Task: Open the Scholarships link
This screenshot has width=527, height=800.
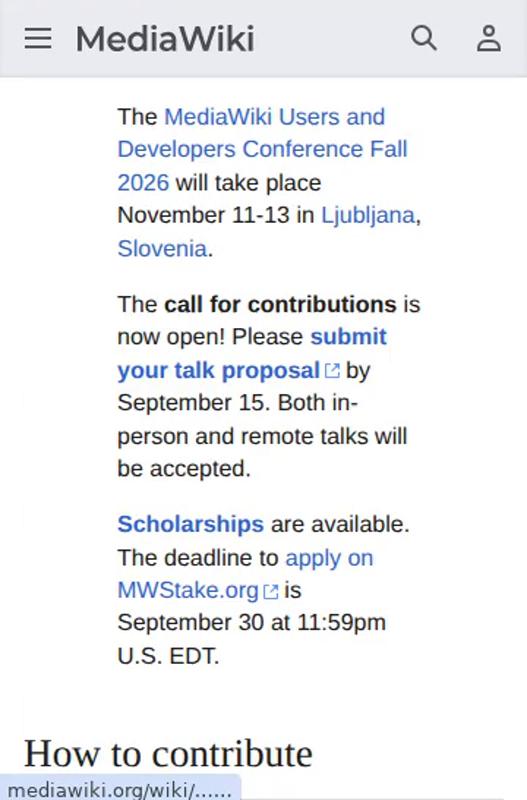Action: 190,524
